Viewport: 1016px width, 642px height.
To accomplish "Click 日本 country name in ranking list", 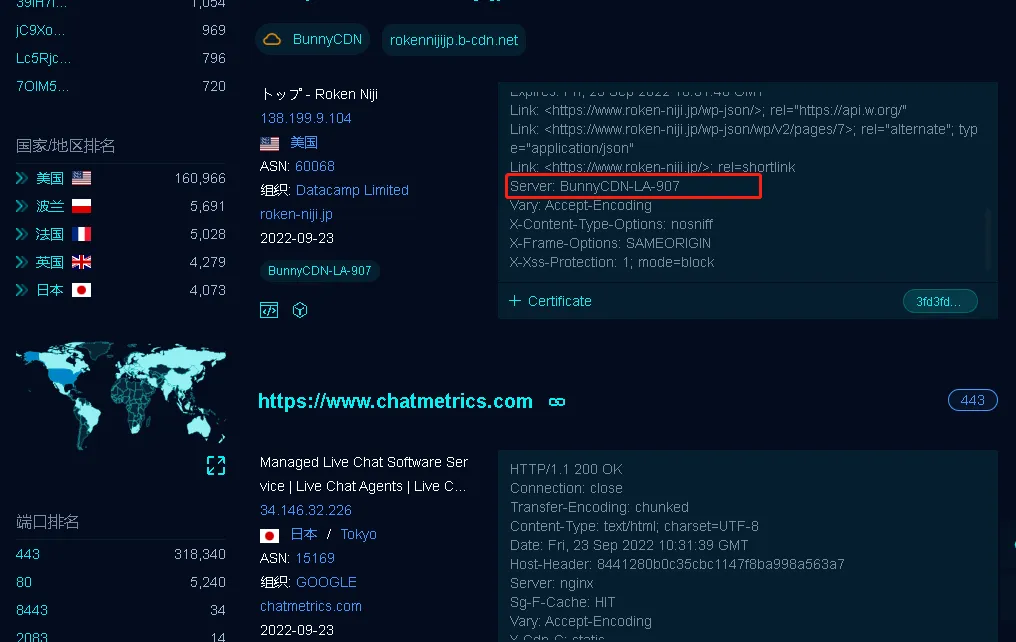I will pos(50,290).
